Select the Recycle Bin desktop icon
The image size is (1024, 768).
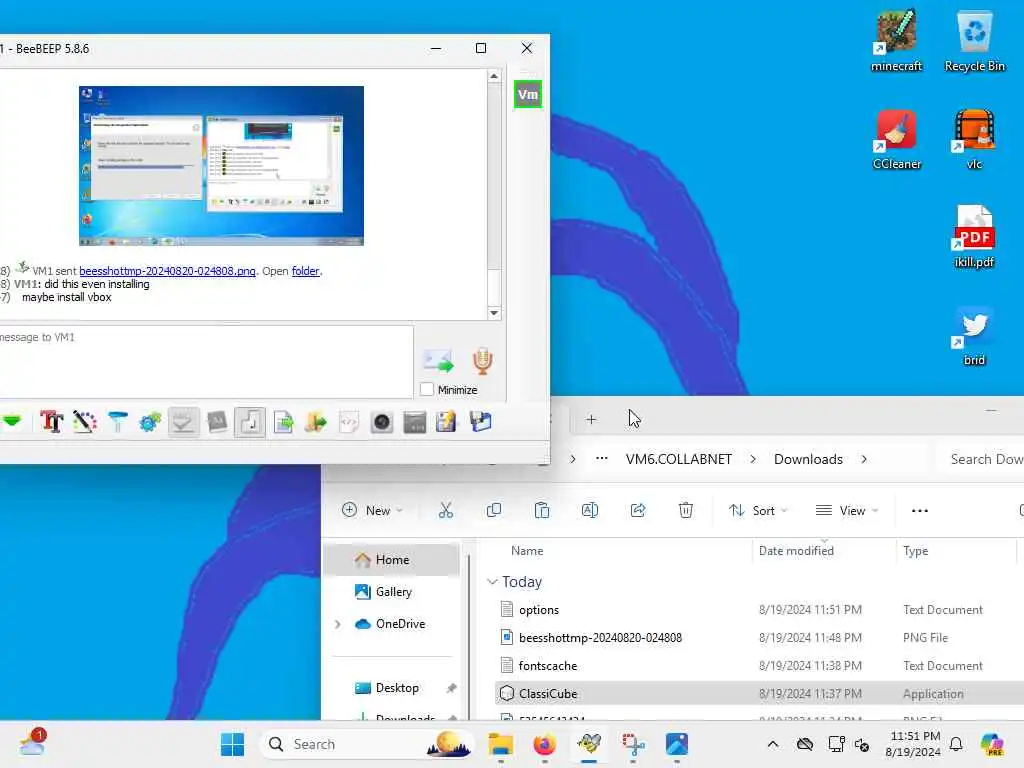974,40
